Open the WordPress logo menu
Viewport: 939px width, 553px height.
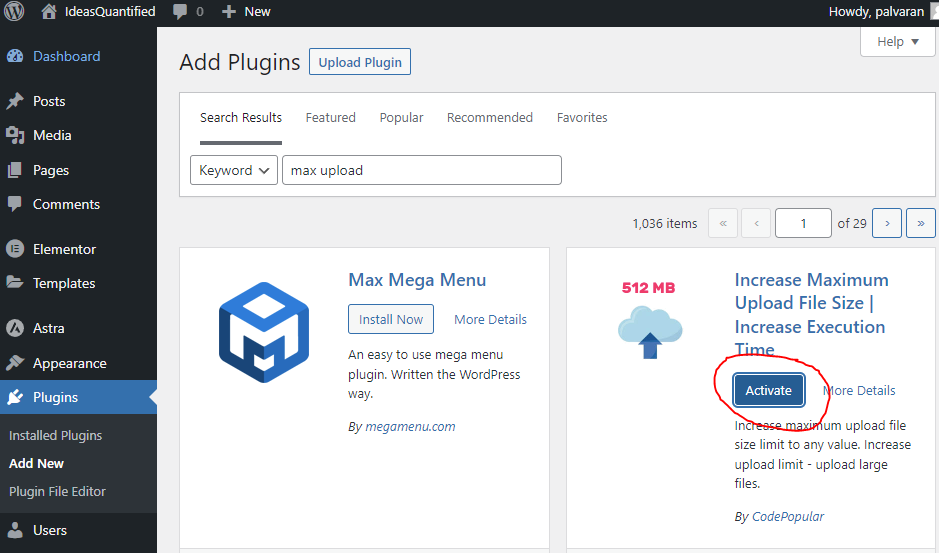tap(14, 11)
